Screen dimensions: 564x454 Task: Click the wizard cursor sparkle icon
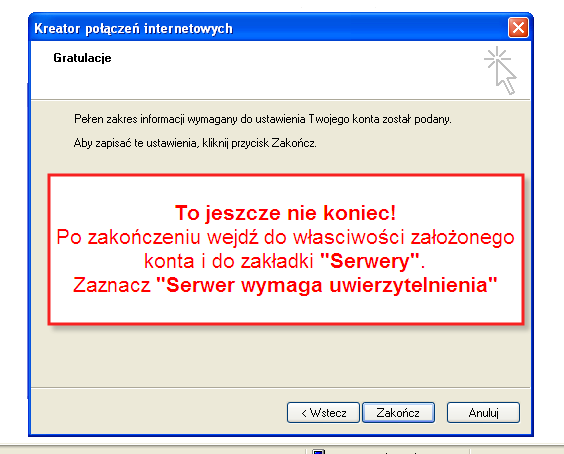501,70
